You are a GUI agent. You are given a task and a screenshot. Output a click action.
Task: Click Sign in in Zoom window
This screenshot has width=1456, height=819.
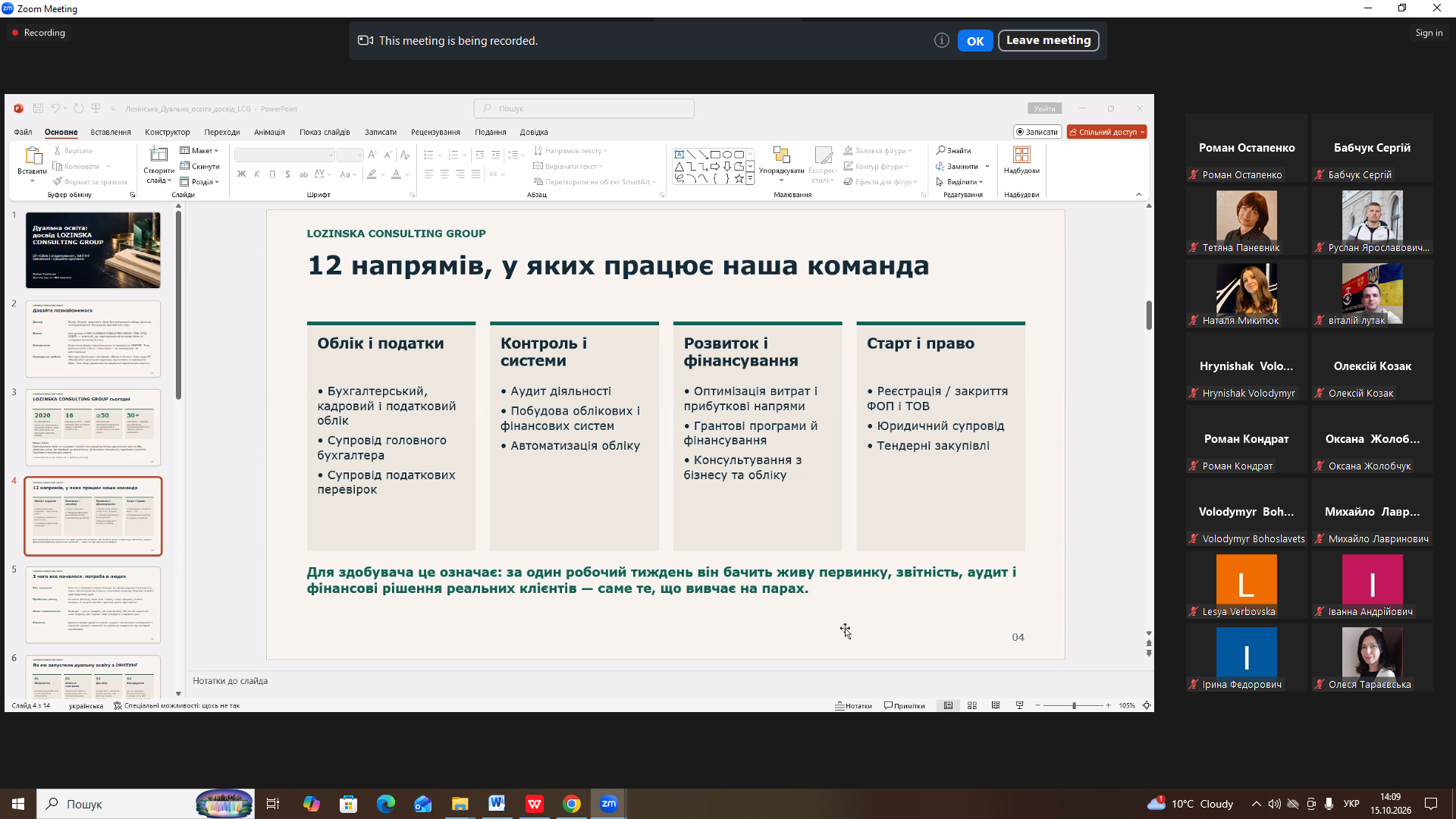[x=1429, y=33]
